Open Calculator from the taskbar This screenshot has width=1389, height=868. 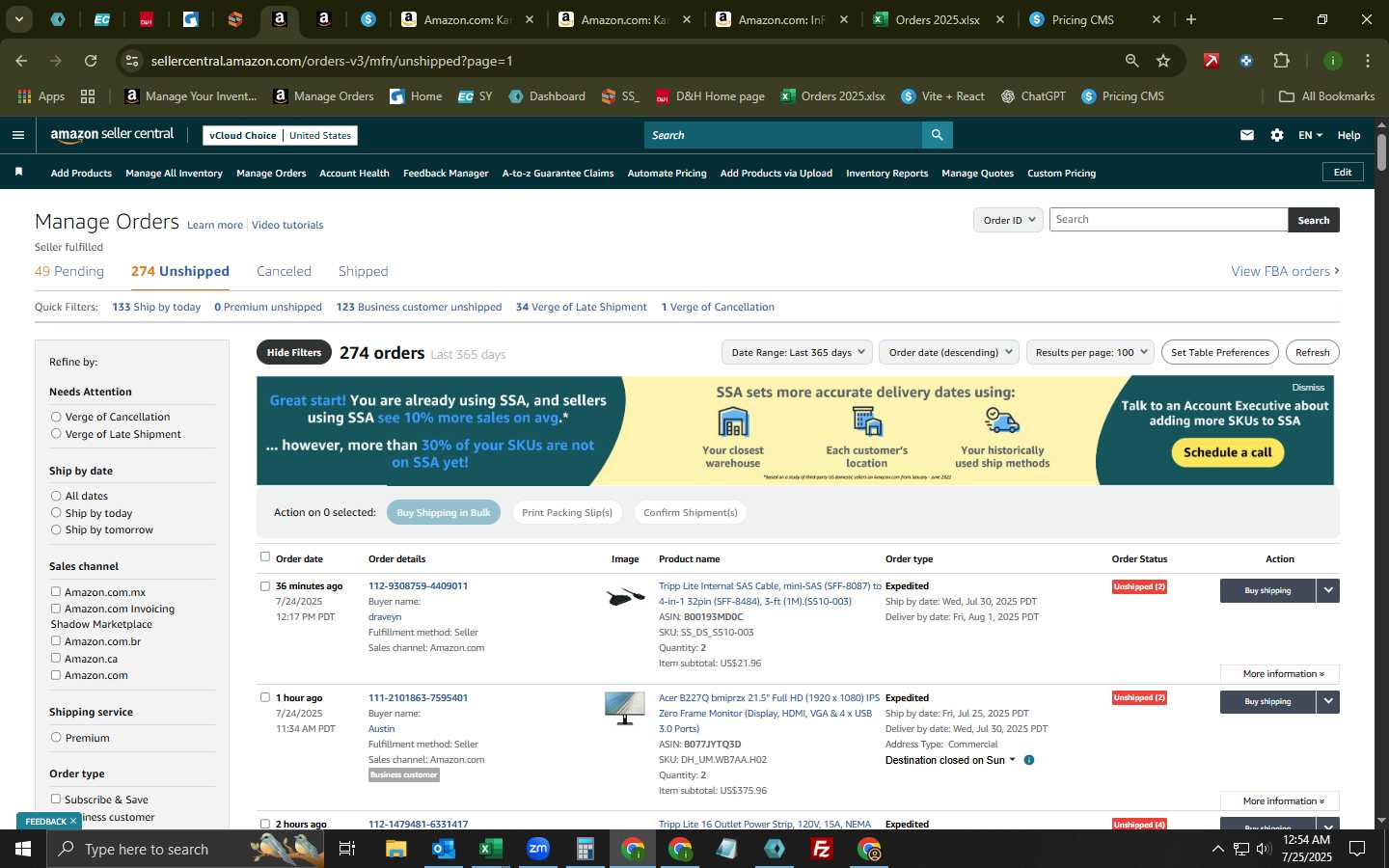click(x=585, y=849)
